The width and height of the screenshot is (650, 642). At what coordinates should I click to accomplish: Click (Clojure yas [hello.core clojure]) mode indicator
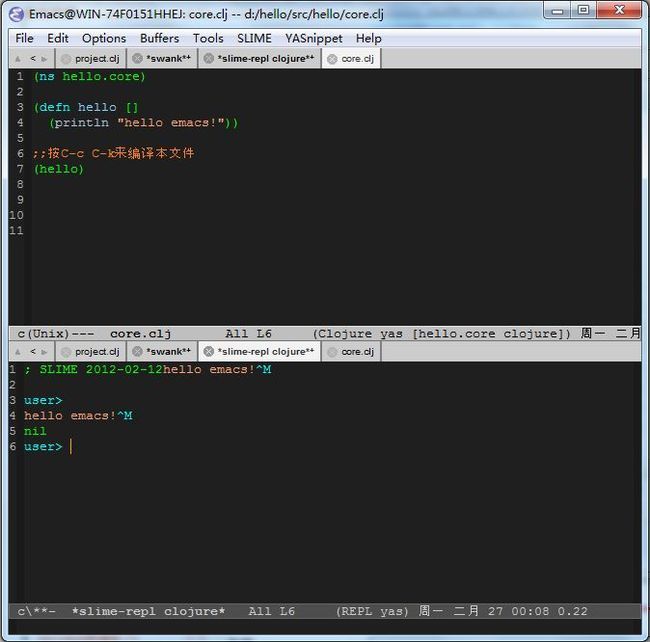pyautogui.click(x=442, y=334)
